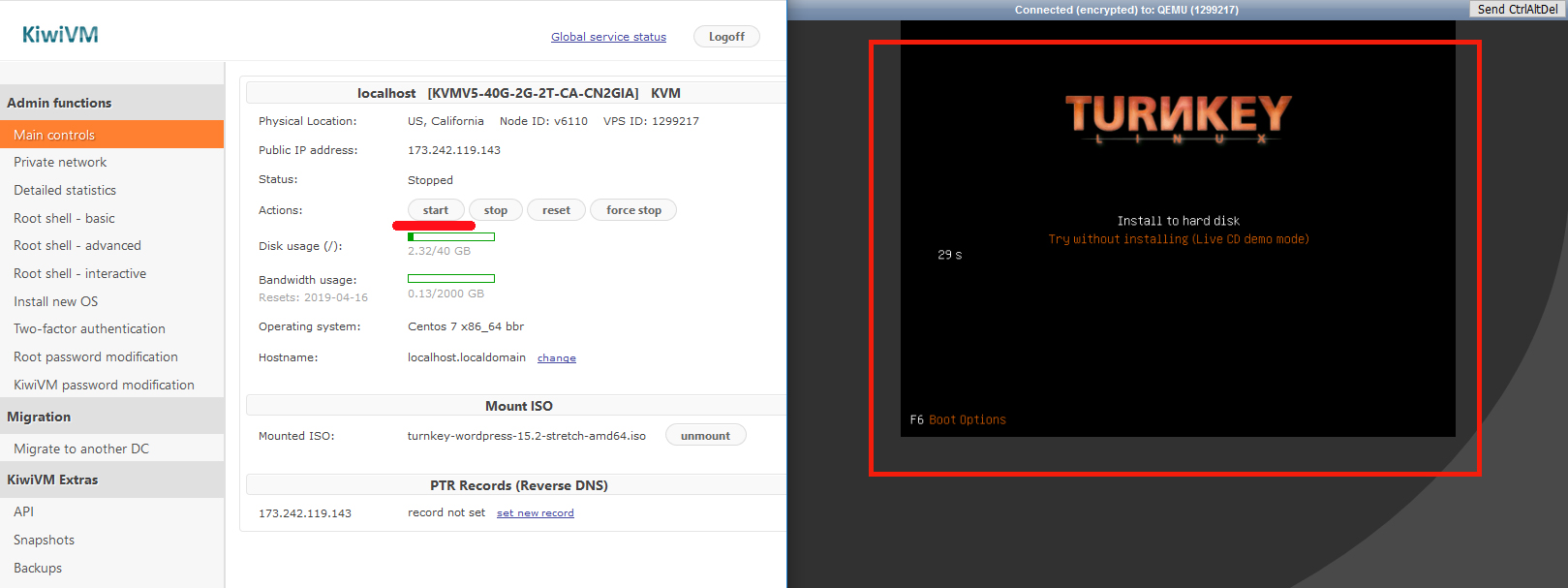Image resolution: width=1568 pixels, height=588 pixels.
Task: Set new PTR record link
Action: [x=535, y=513]
